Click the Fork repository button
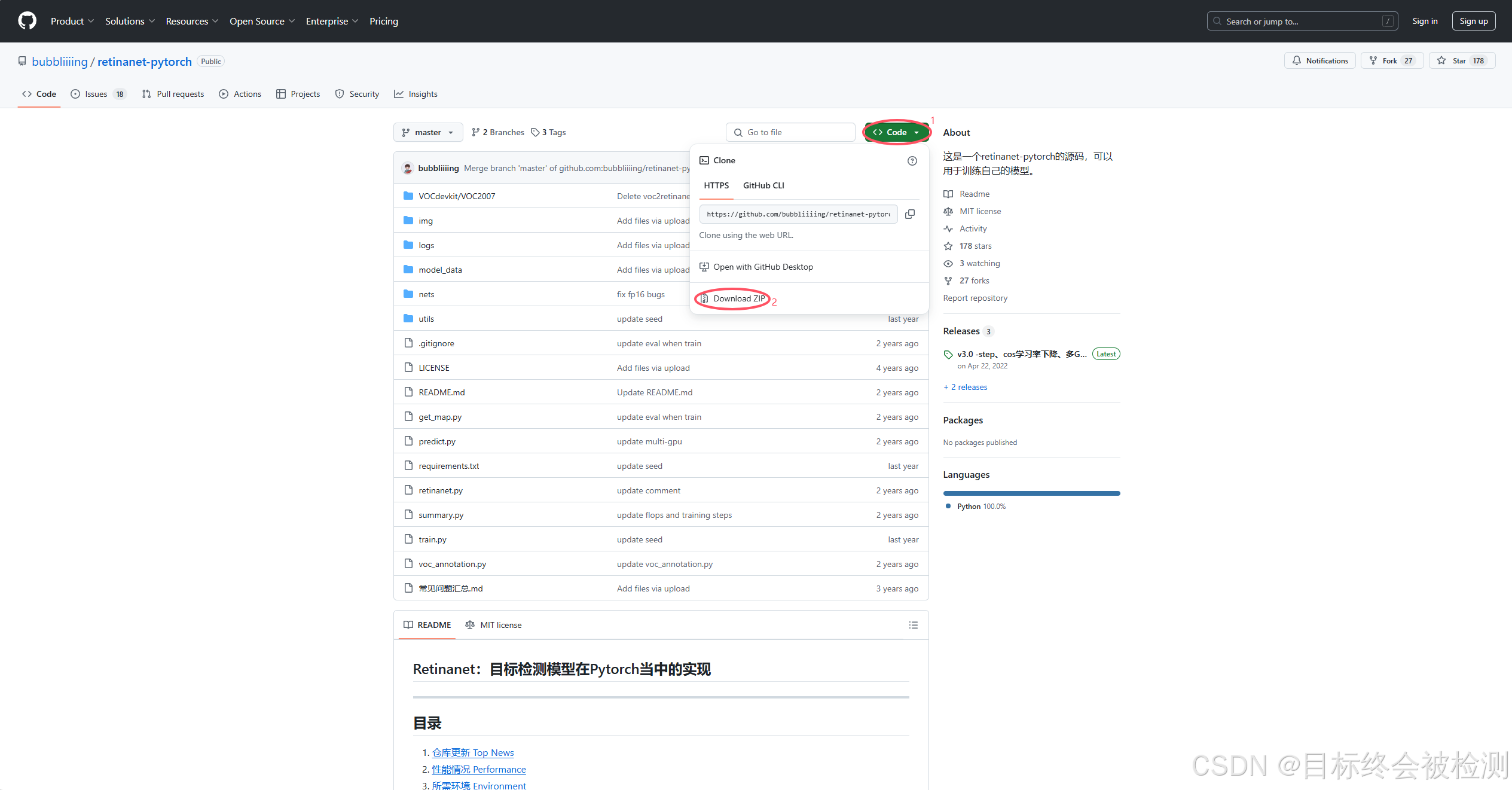 1391,61
